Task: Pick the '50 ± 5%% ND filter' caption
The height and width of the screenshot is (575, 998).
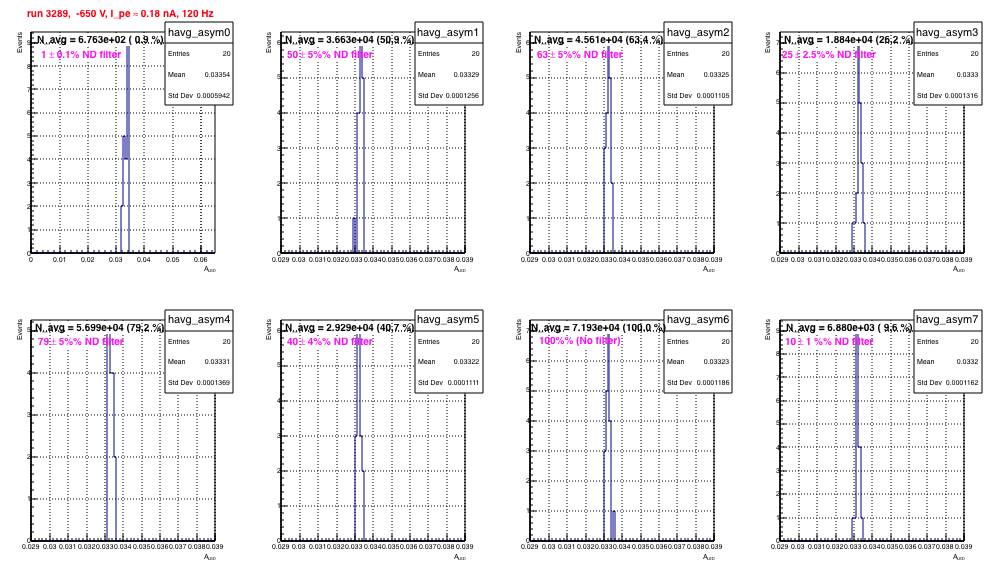Action: coord(330,55)
